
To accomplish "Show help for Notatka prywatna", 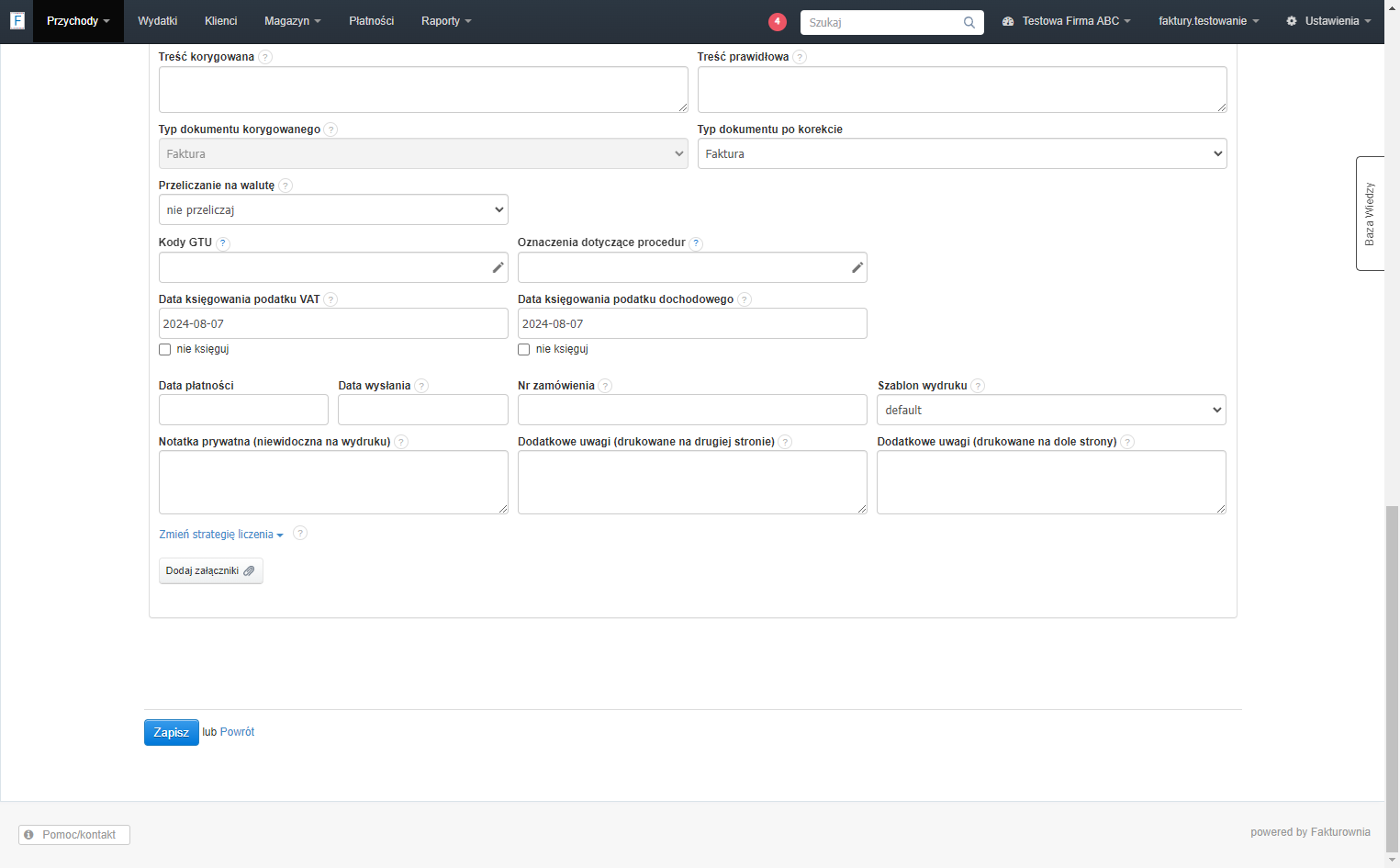I will click(x=401, y=442).
